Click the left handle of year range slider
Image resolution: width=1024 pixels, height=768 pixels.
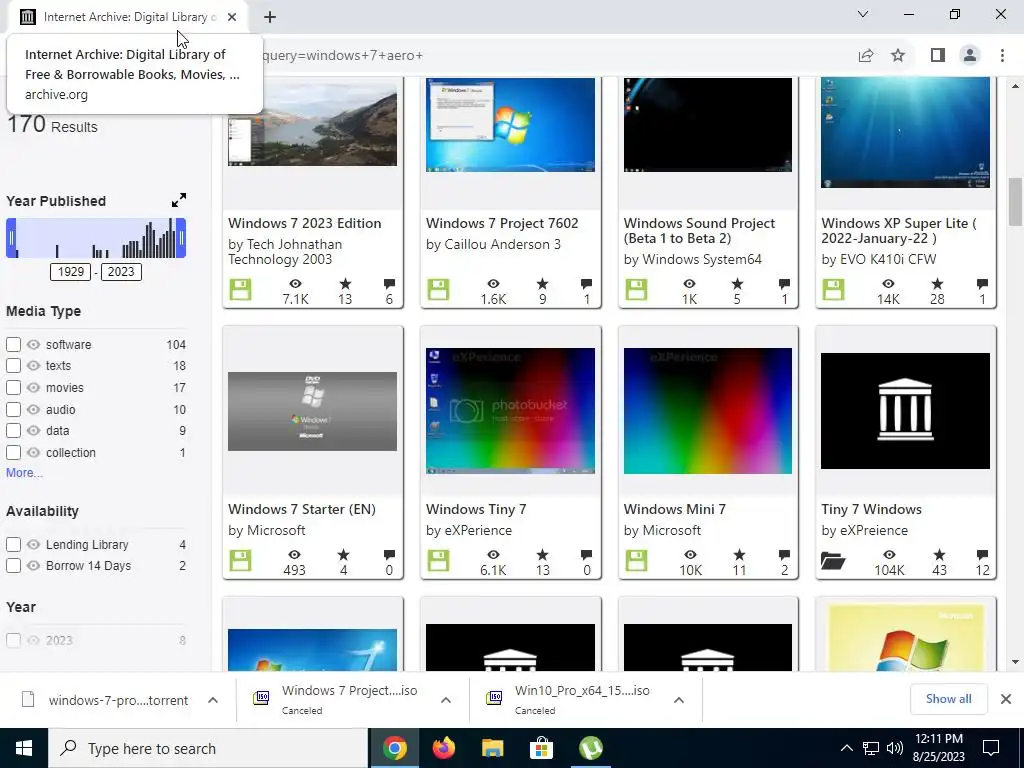tap(11, 238)
